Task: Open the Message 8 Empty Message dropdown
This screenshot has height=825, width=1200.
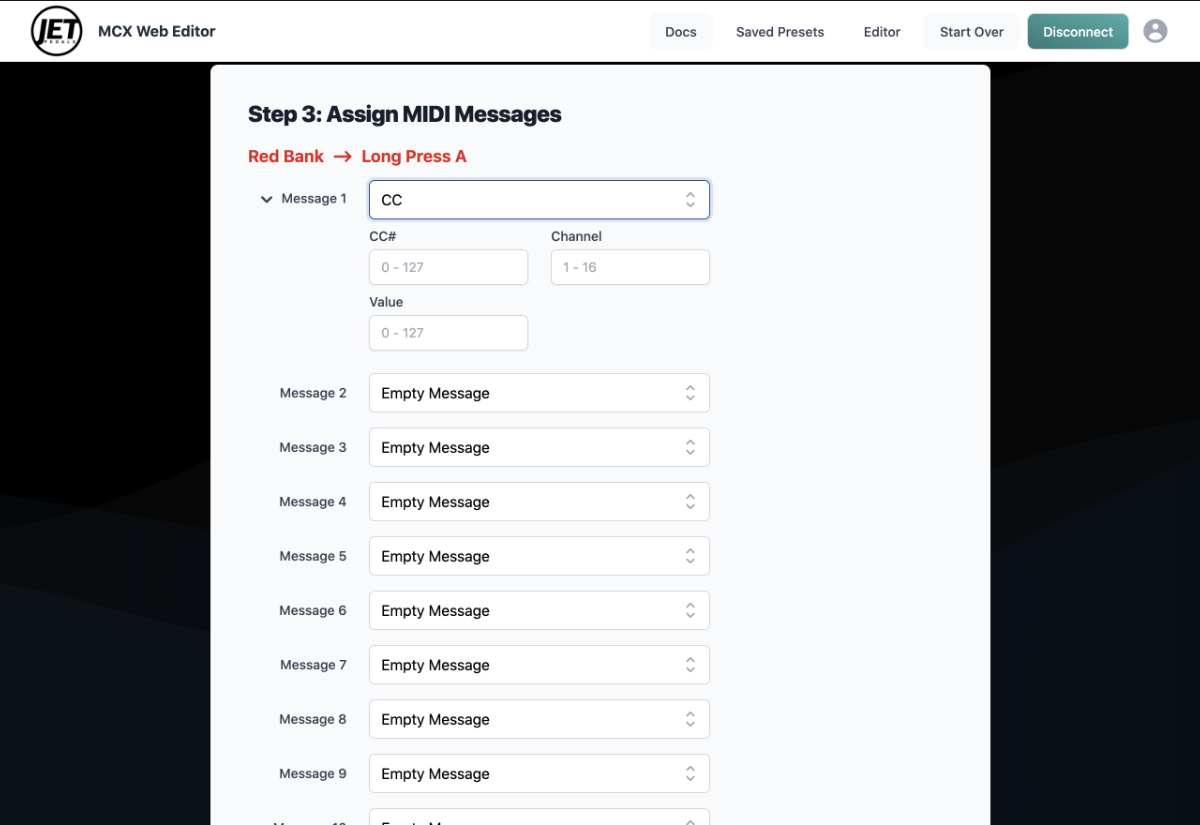Action: point(539,719)
